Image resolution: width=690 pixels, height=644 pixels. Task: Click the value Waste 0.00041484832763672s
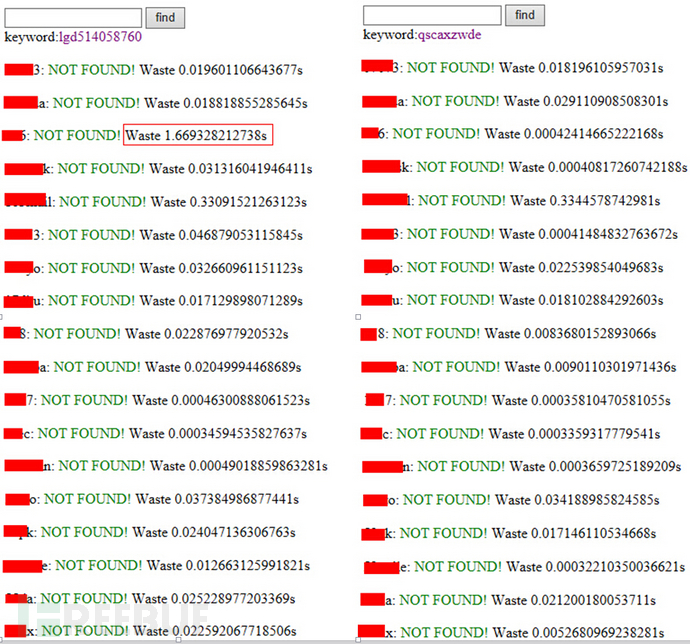(x=588, y=234)
